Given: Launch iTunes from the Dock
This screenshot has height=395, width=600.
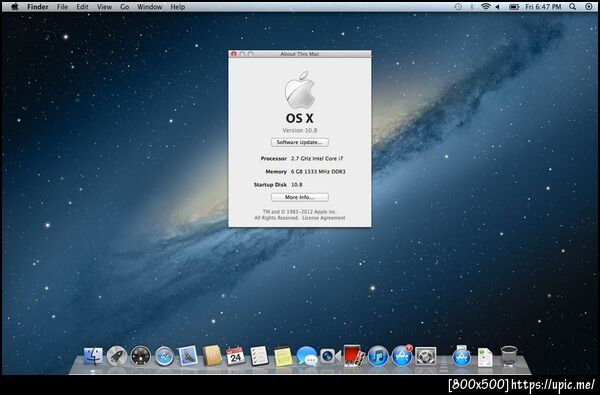Looking at the screenshot, I should pyautogui.click(x=378, y=356).
